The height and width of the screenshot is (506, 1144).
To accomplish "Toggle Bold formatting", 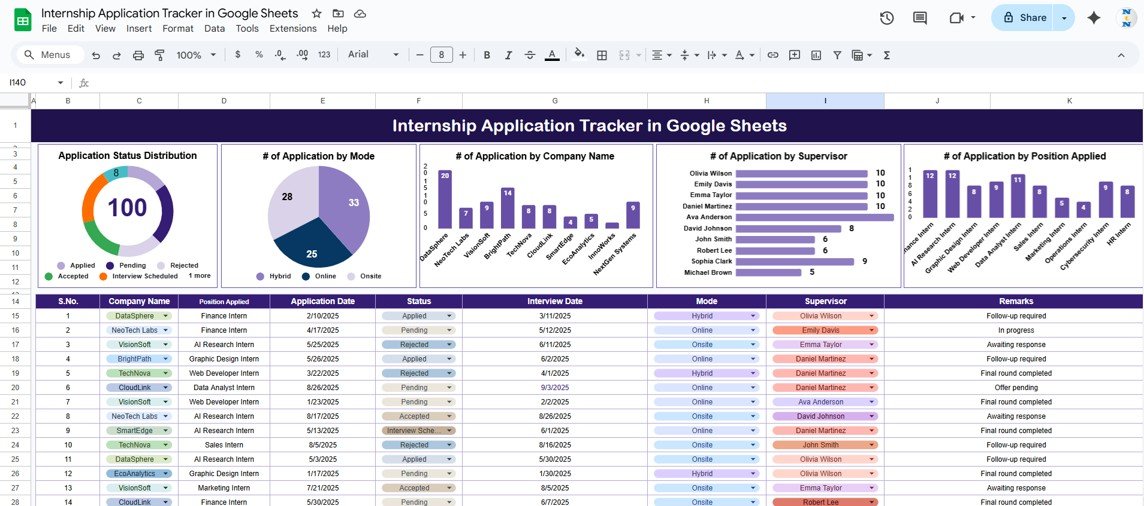I will click(x=489, y=55).
